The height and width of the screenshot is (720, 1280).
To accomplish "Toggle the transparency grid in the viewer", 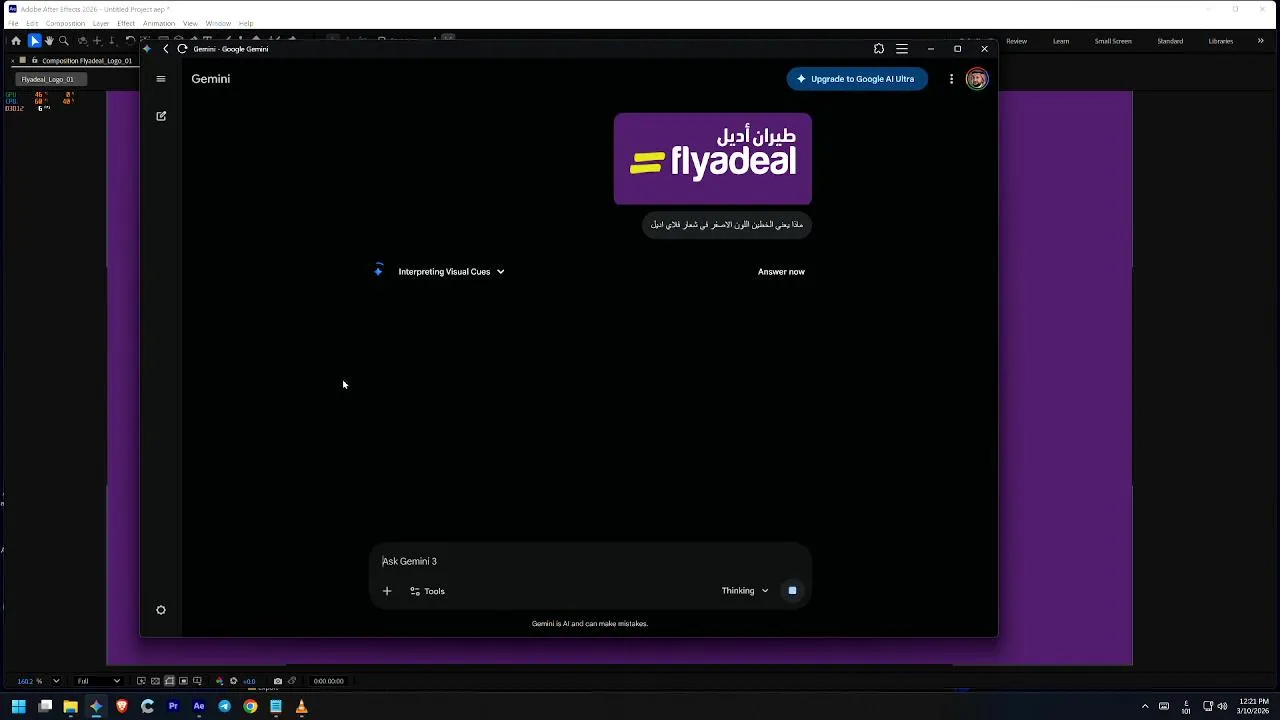I will click(x=155, y=681).
